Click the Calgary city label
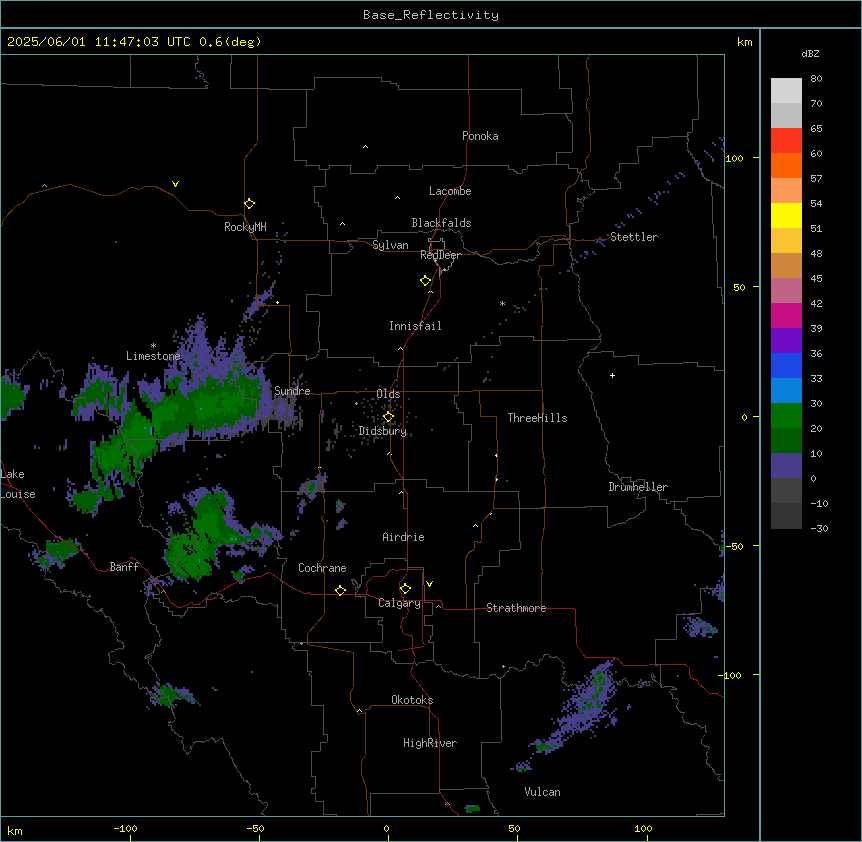 tap(399, 603)
